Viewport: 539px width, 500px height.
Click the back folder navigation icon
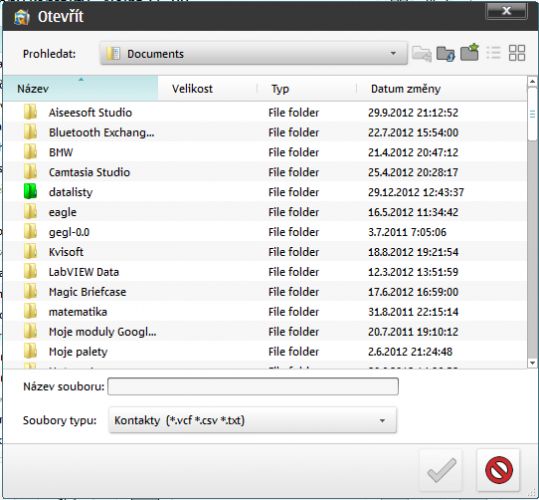[422, 54]
